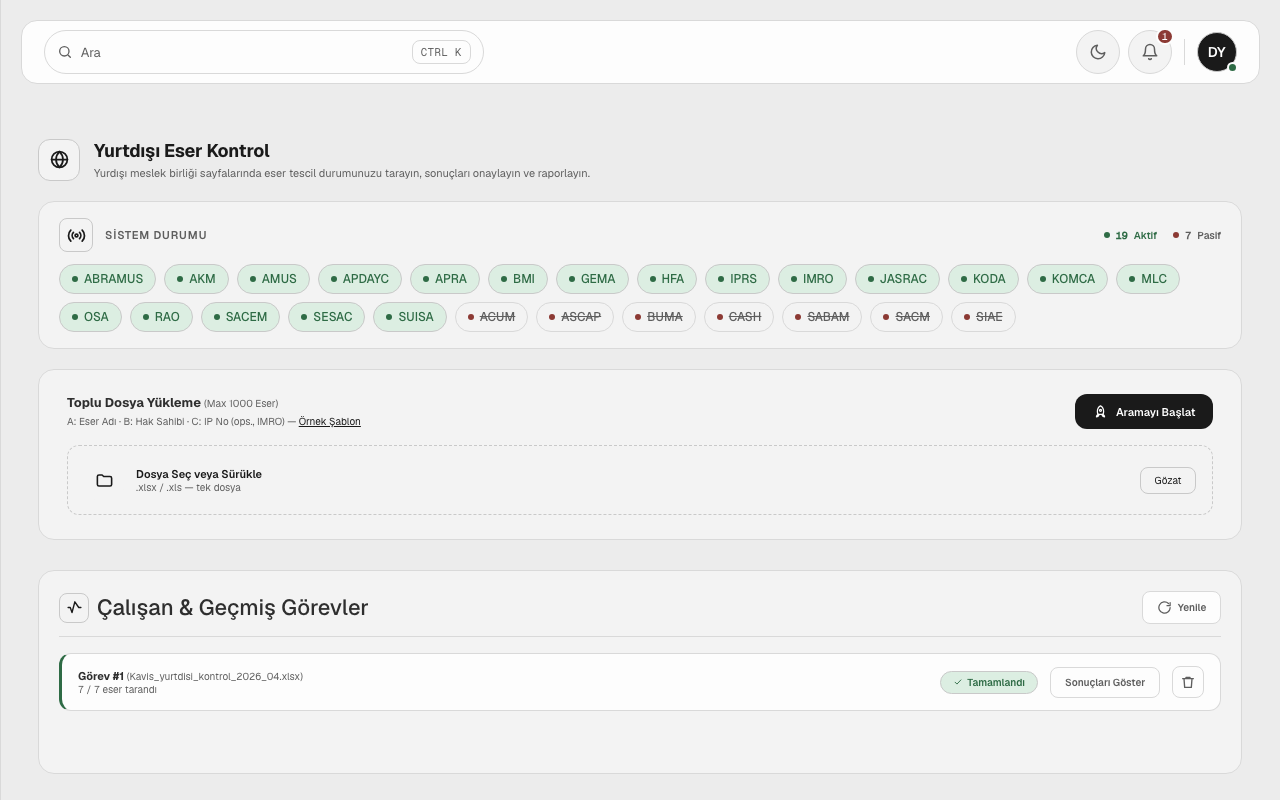
Task: Select the MLC status chip
Action: (1148, 279)
